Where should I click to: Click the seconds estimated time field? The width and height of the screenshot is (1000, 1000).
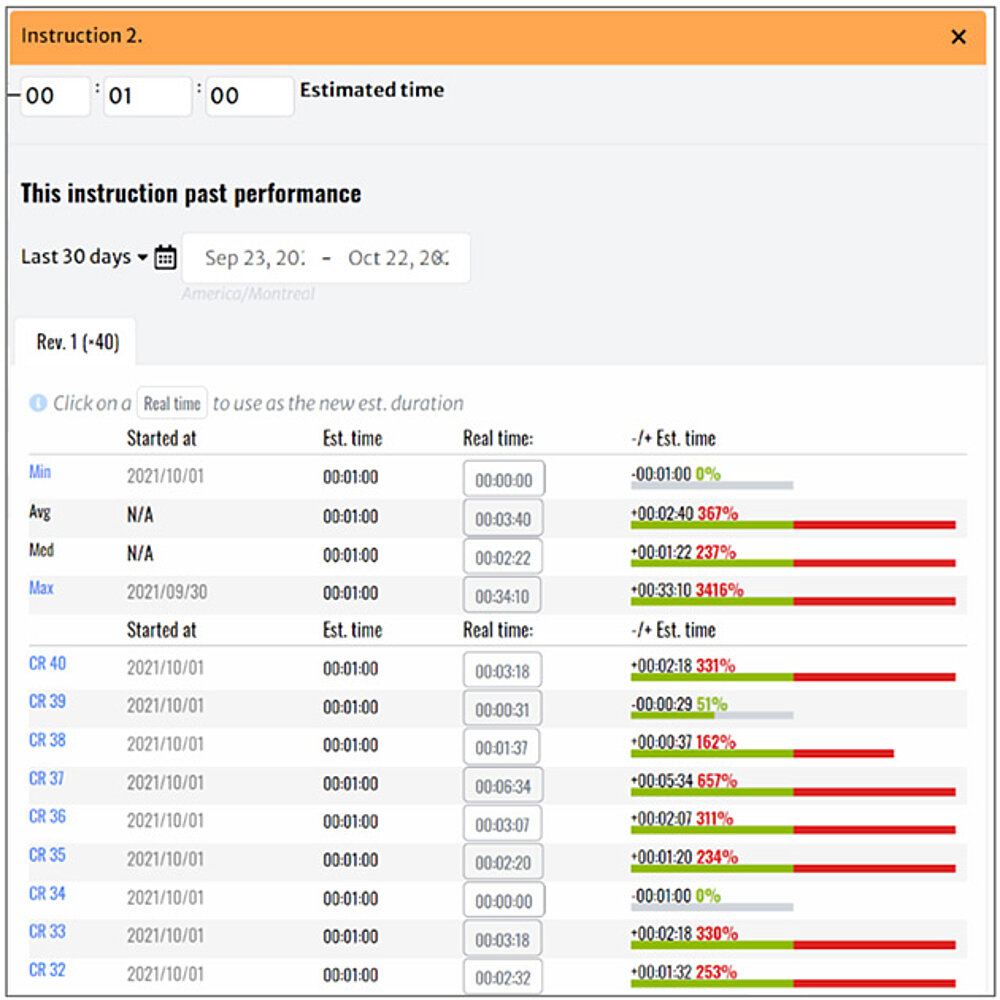click(x=248, y=96)
